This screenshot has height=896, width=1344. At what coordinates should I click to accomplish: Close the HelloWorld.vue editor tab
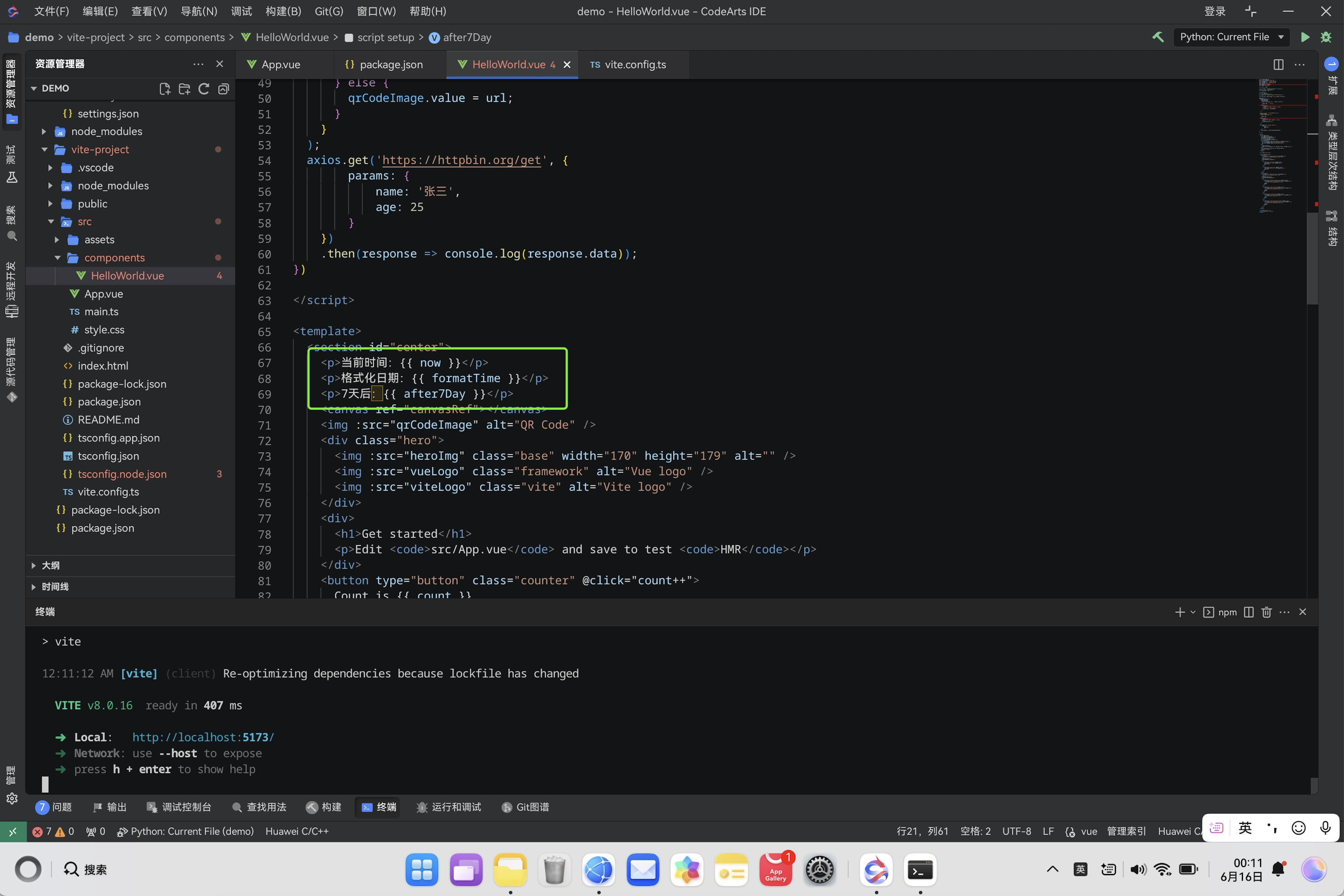(567, 65)
